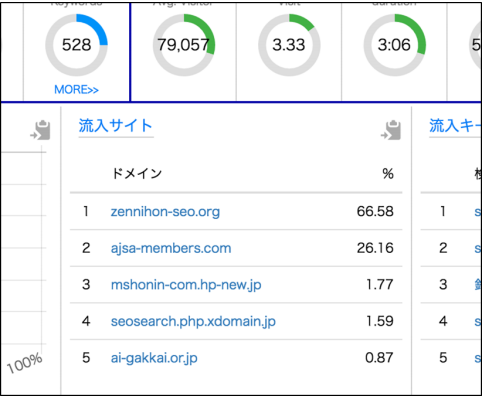Click the first keyword link in row 1
Screen dimensions: 484x397
pyautogui.click(x=478, y=211)
